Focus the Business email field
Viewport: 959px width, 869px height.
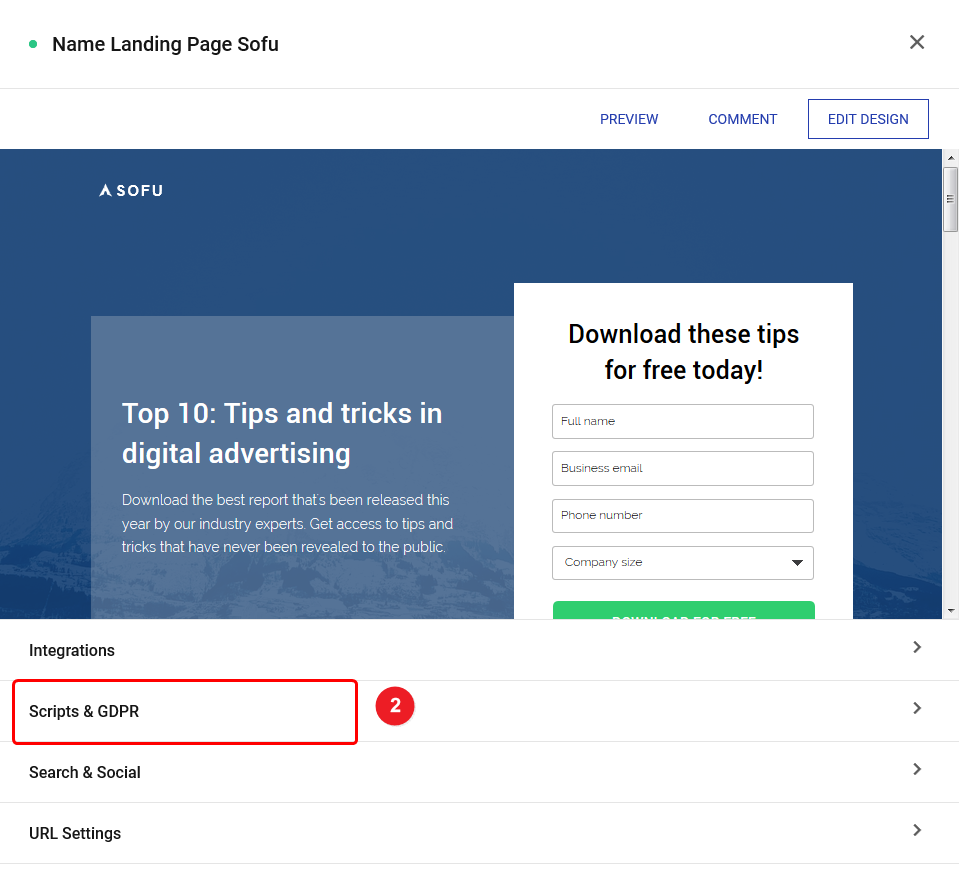tap(683, 468)
